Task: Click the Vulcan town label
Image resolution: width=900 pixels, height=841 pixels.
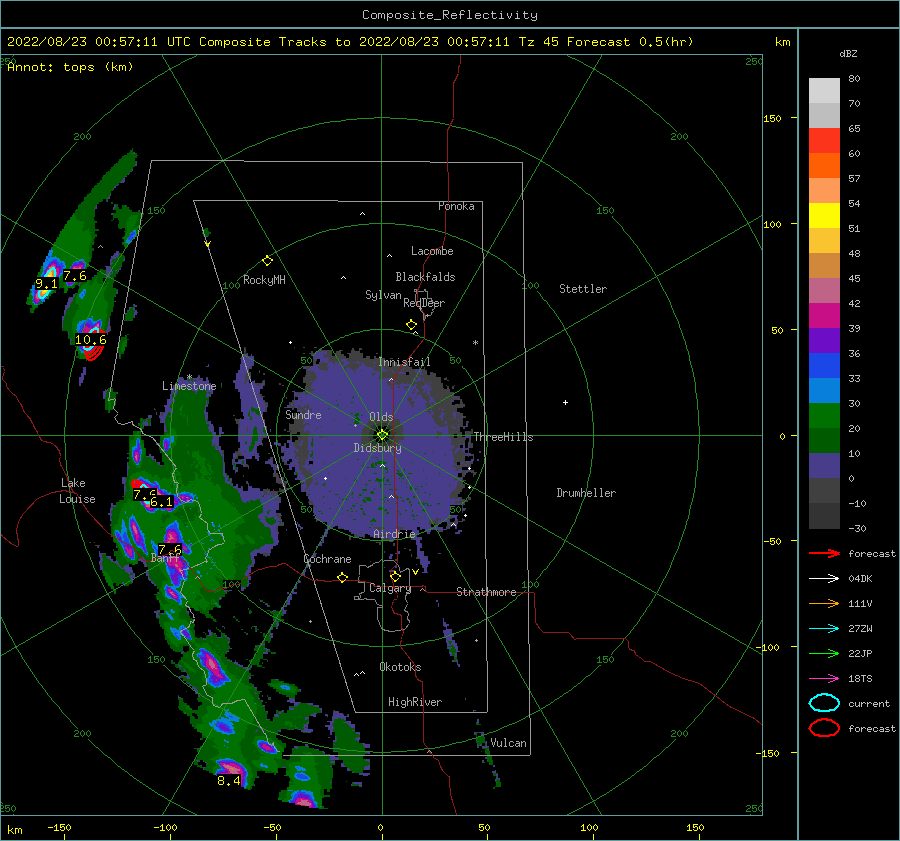Action: click(x=509, y=743)
